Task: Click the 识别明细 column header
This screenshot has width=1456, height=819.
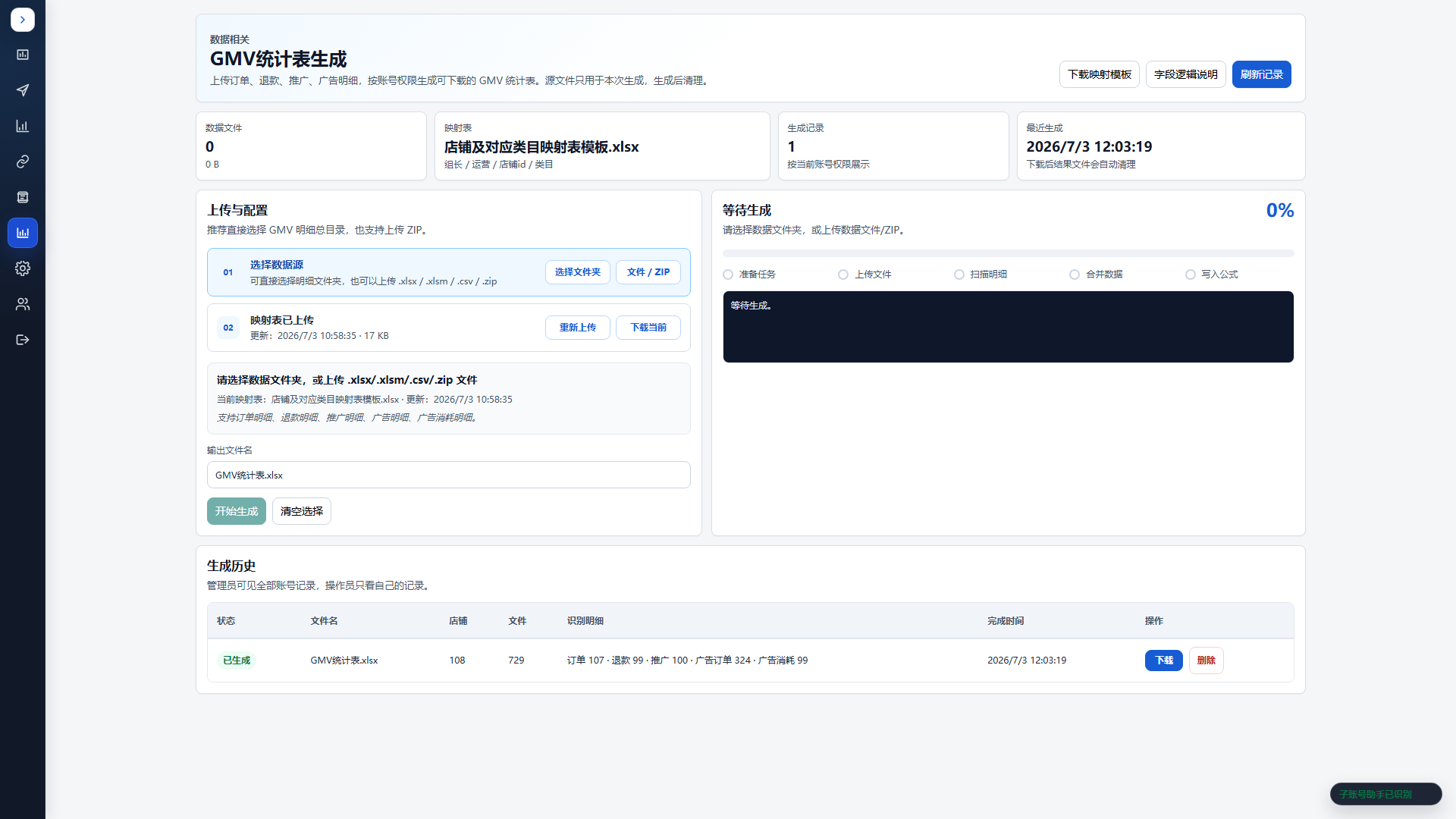Action: point(585,621)
